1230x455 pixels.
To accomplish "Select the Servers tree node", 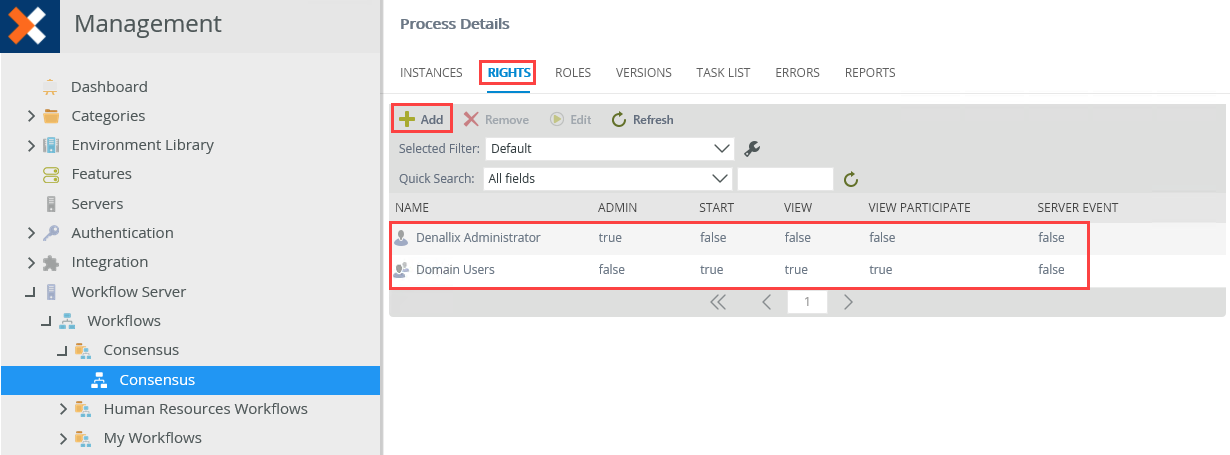I will click(x=97, y=203).
